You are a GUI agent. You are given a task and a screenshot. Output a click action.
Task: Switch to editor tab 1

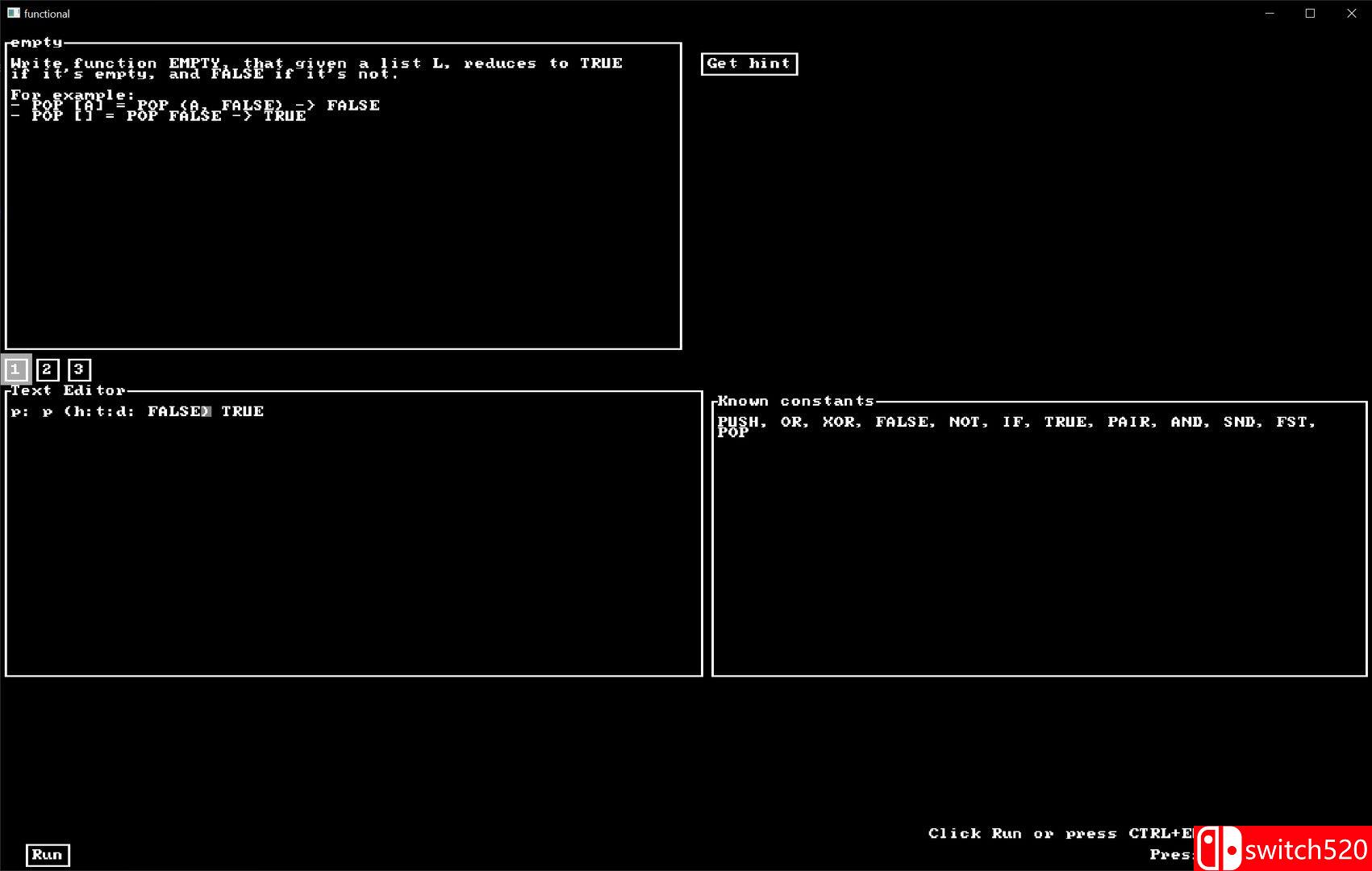(15, 369)
